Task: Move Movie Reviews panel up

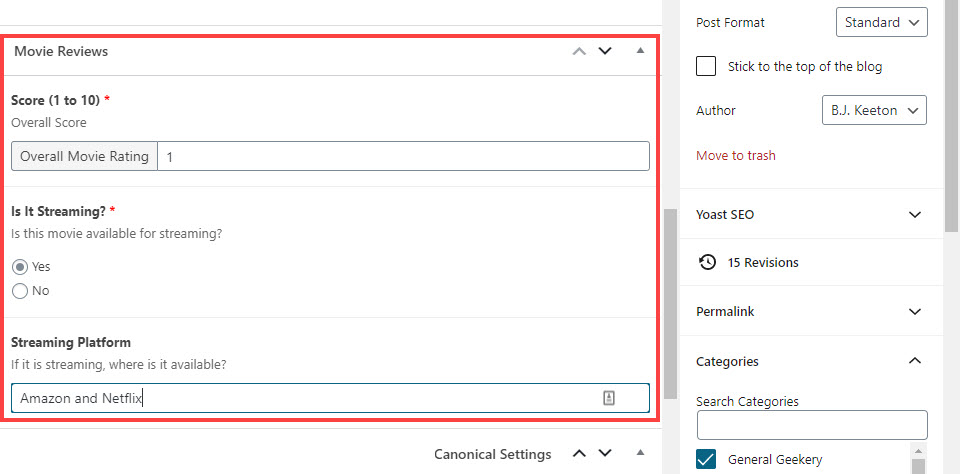Action: (x=579, y=51)
